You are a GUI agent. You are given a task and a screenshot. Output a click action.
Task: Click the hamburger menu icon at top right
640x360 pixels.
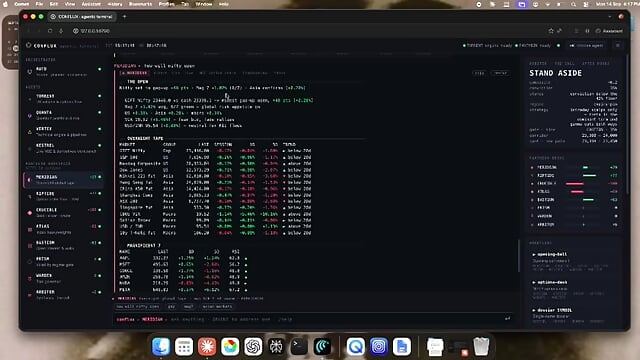click(618, 46)
